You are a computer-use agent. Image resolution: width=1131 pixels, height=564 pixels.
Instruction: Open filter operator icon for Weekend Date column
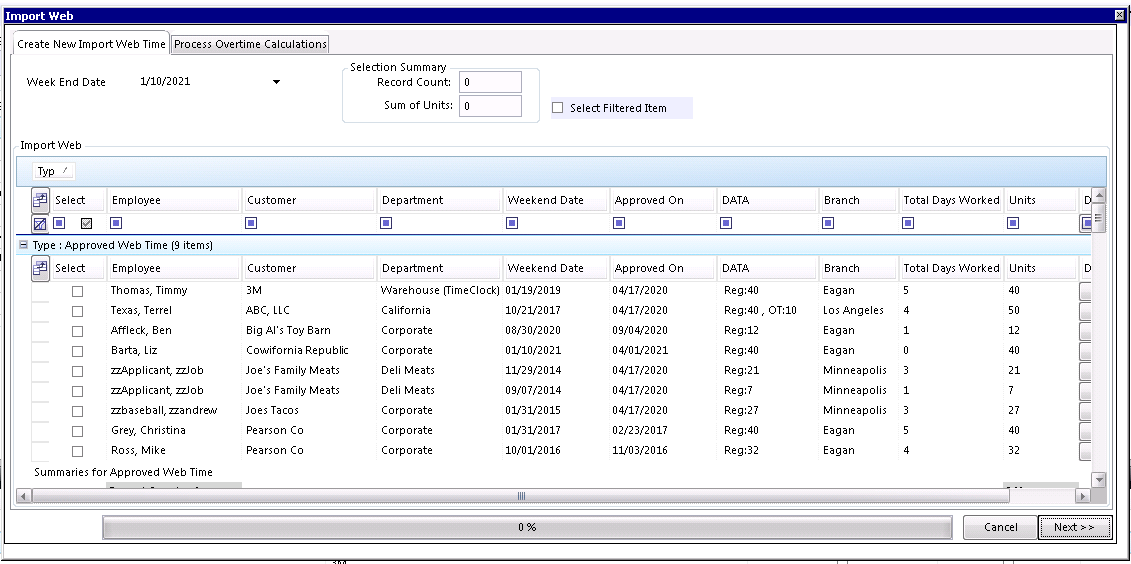[512, 224]
